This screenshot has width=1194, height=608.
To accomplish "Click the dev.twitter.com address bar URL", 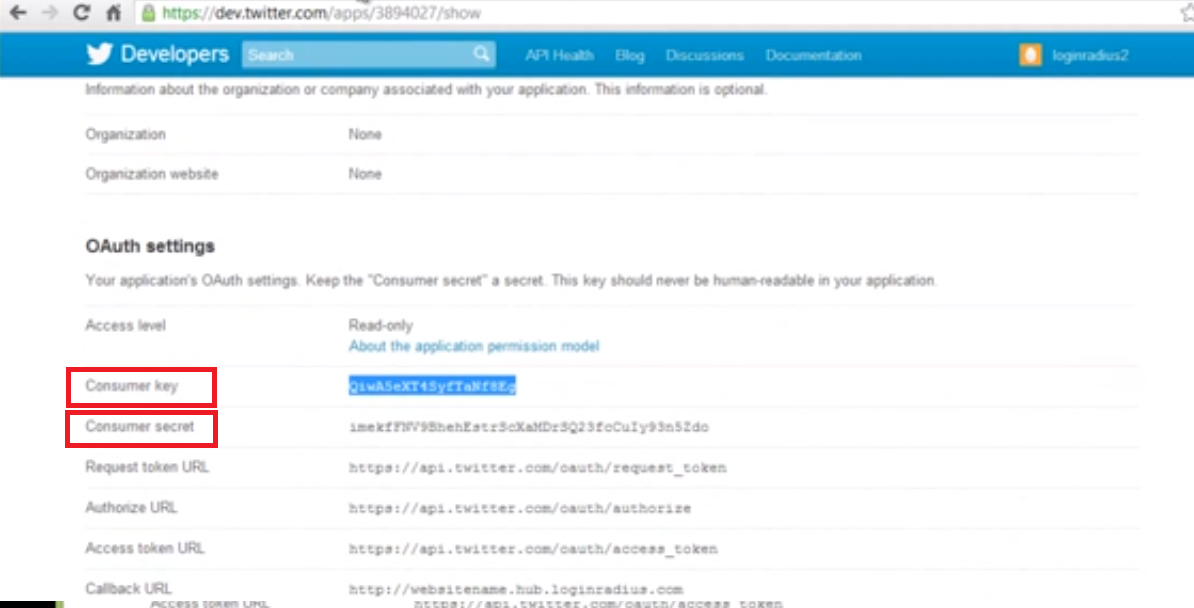I will point(321,13).
